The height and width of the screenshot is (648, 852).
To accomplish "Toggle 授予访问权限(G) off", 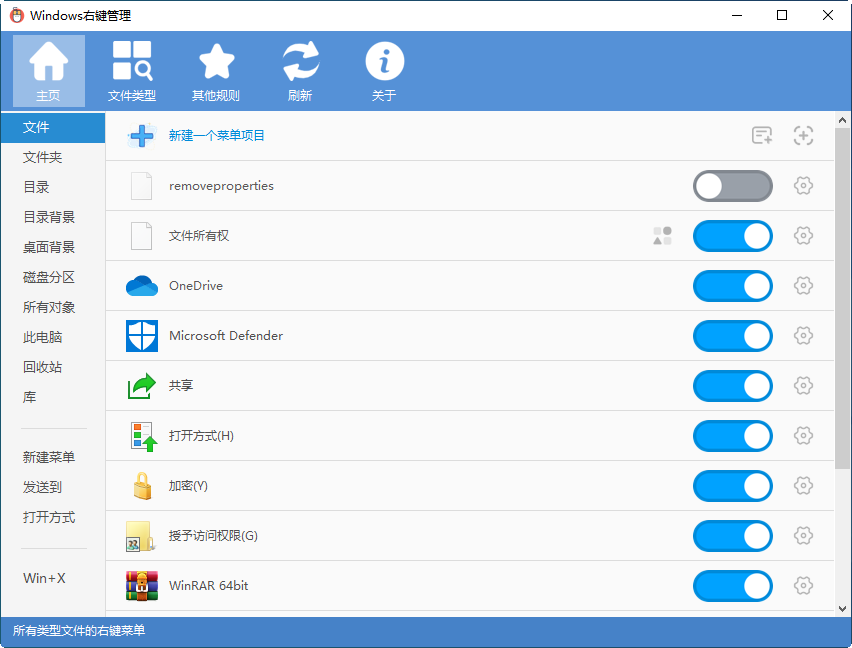I will pyautogui.click(x=732, y=536).
